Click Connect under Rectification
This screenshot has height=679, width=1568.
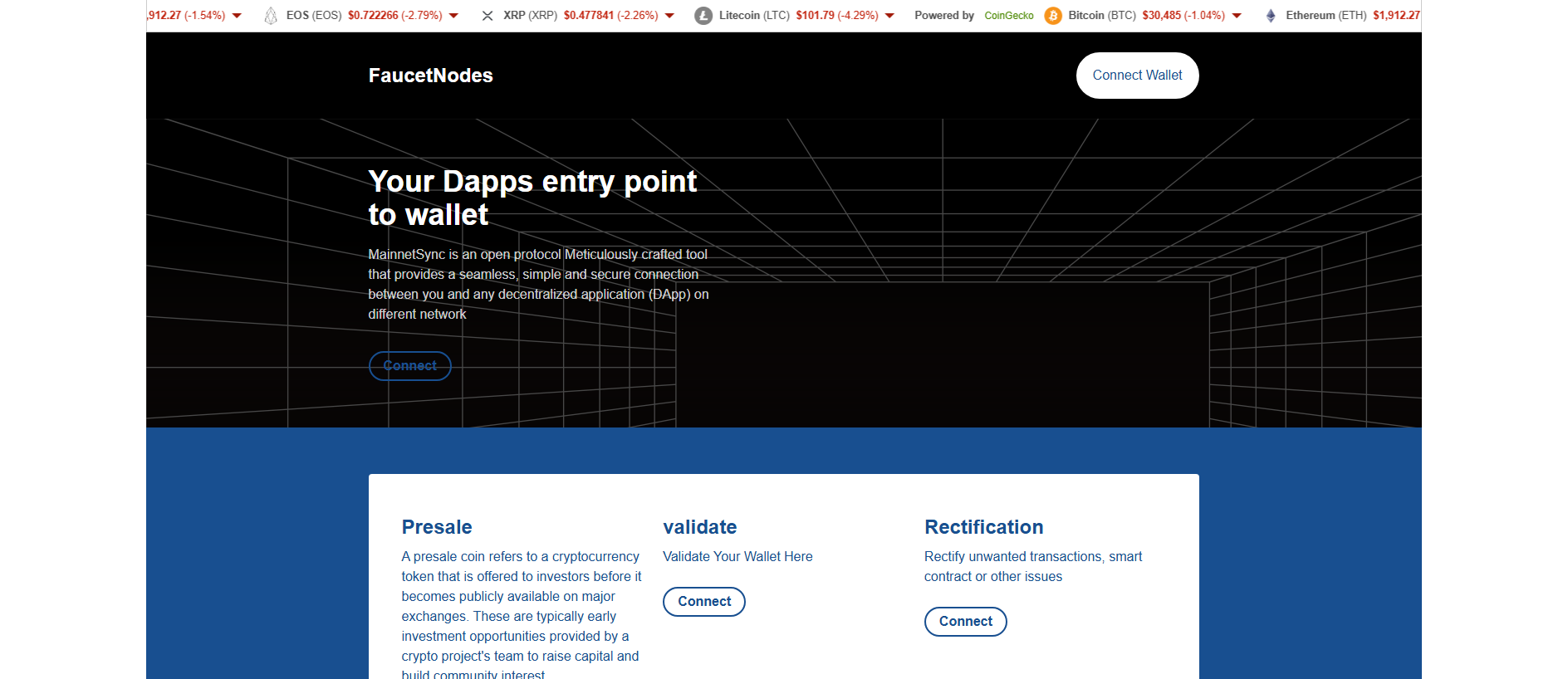965,622
